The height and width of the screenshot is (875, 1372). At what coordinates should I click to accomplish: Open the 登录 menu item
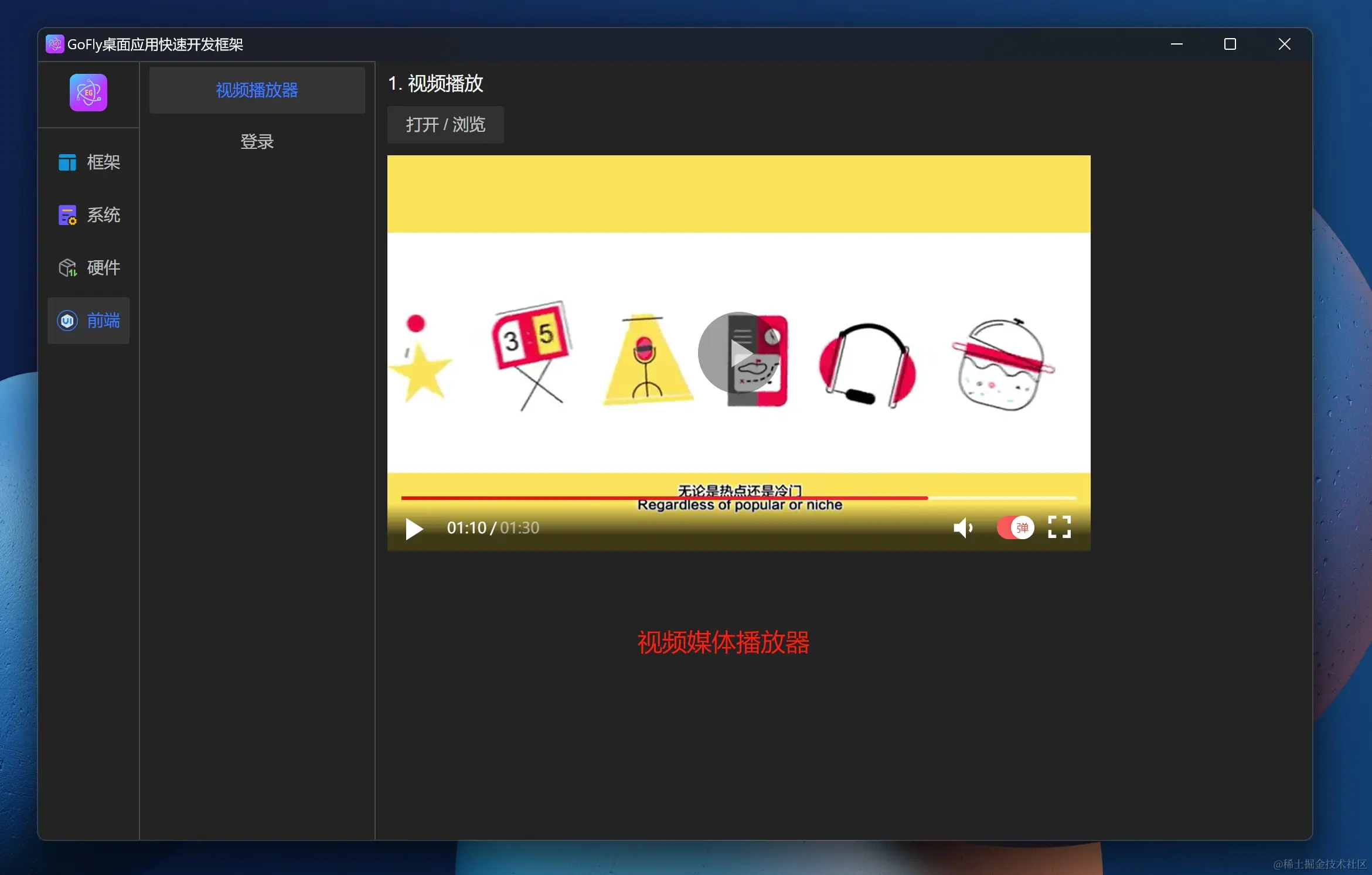257,141
